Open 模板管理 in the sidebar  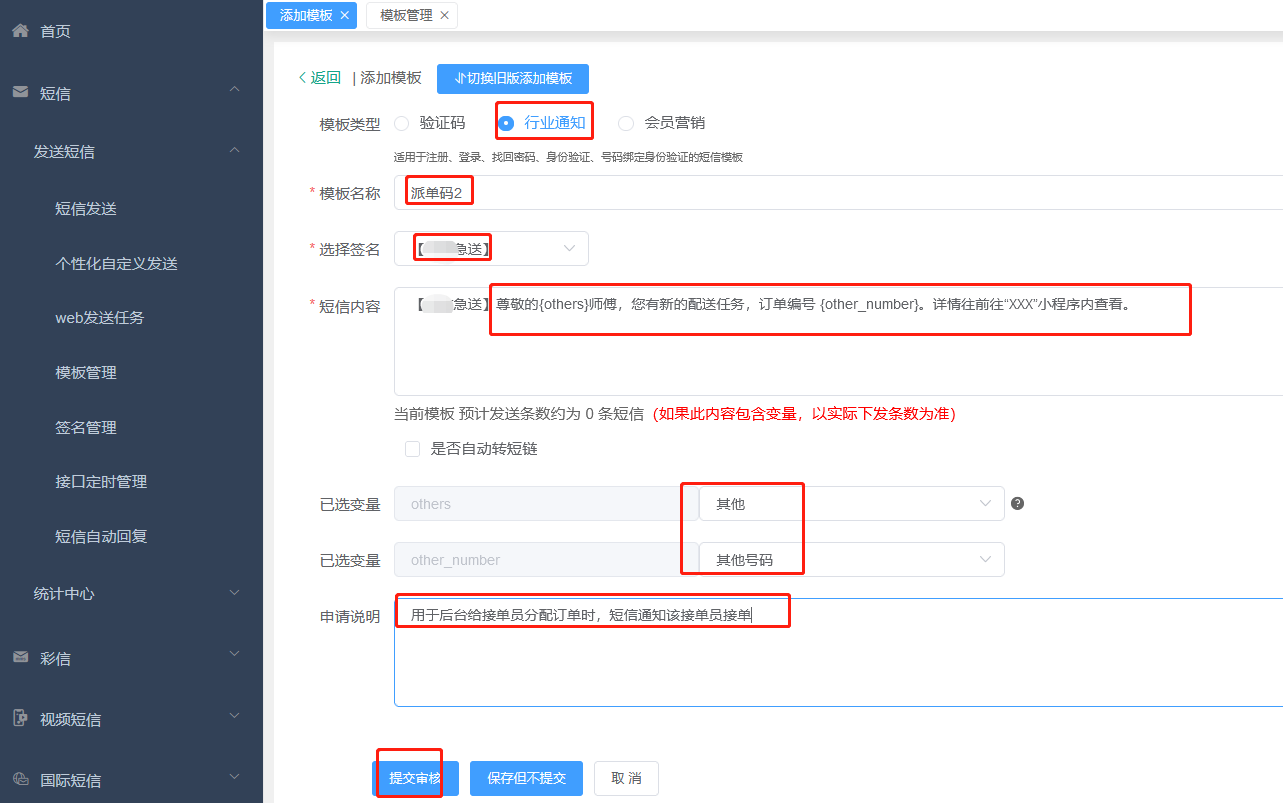point(86,373)
